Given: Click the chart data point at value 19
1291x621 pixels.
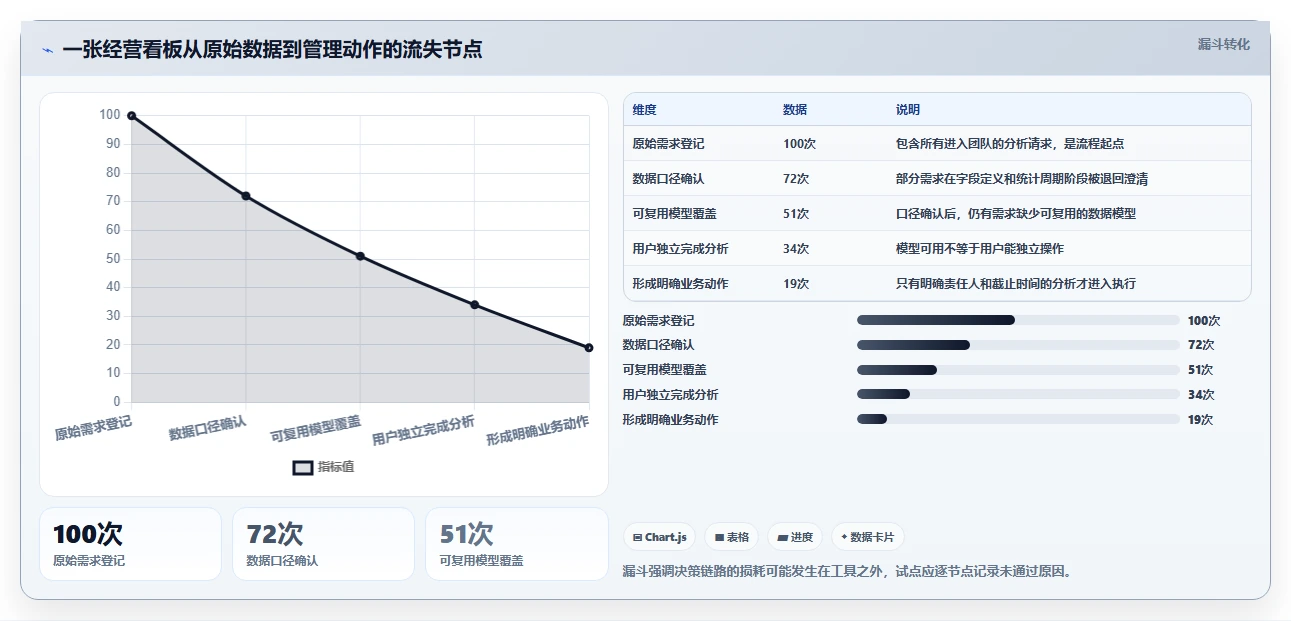Looking at the screenshot, I should pos(589,347).
